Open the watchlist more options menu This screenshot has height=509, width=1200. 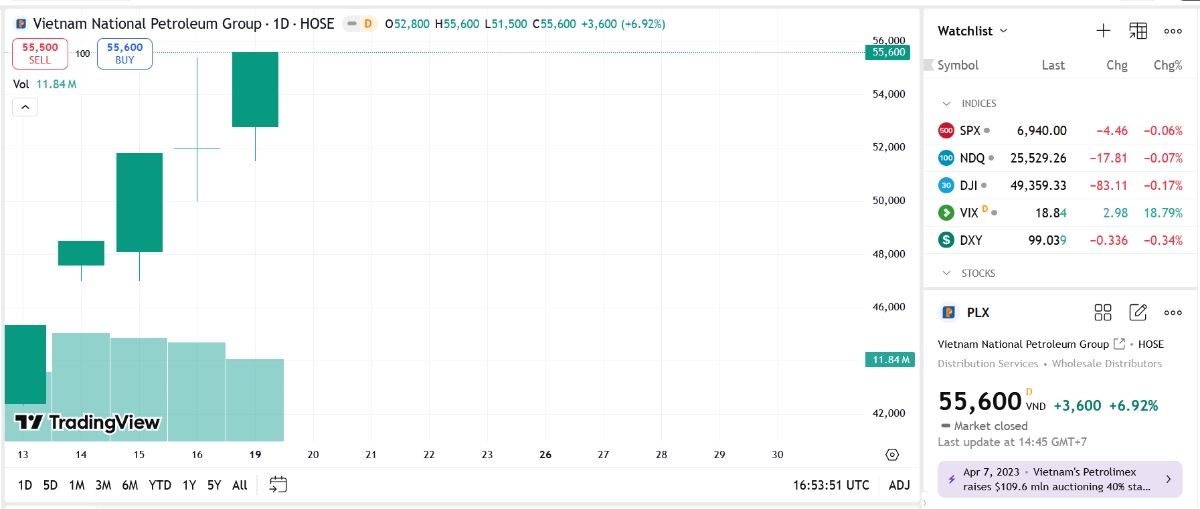(x=1173, y=31)
